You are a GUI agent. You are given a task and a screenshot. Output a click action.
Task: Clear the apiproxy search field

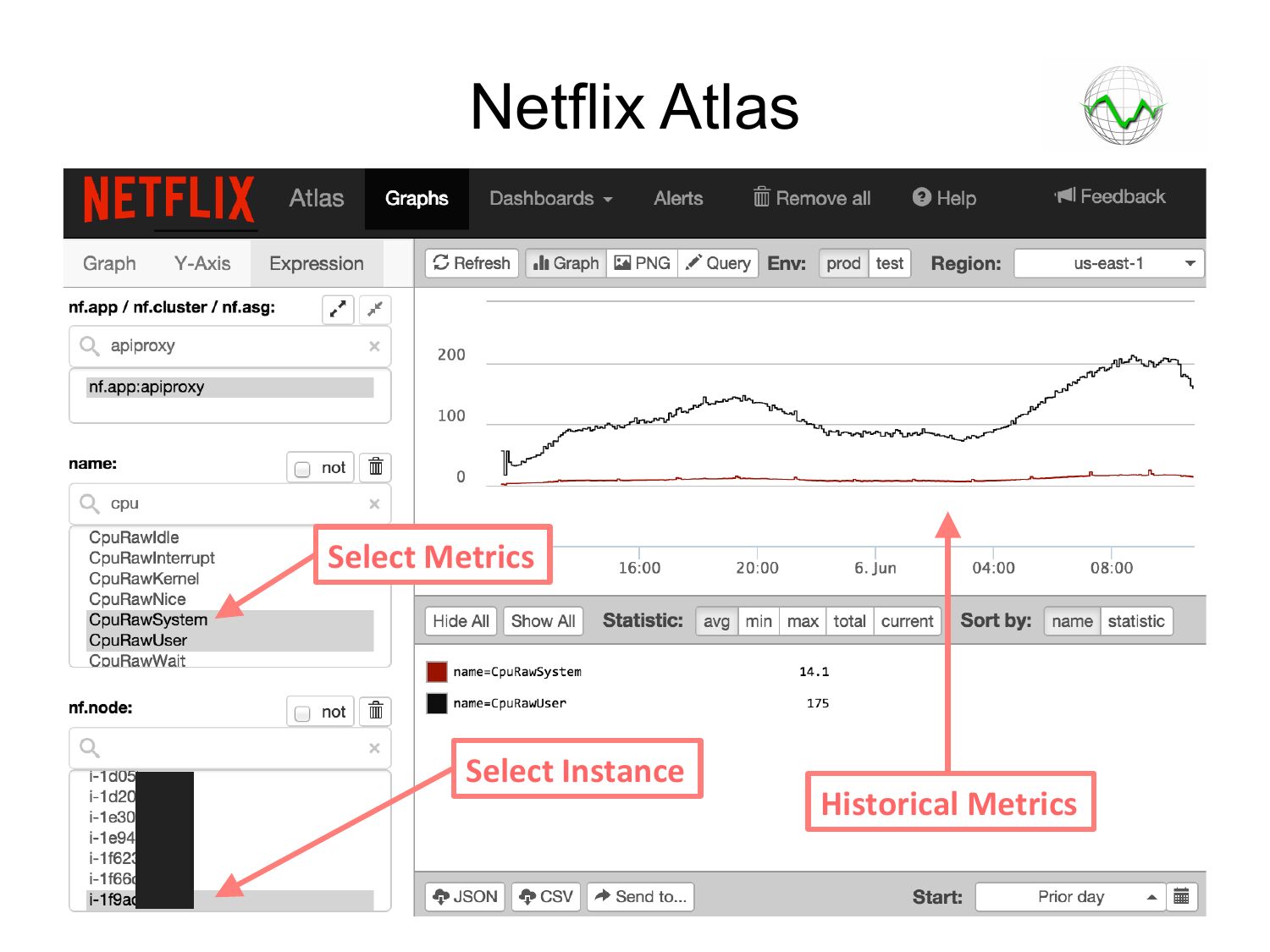(x=374, y=346)
